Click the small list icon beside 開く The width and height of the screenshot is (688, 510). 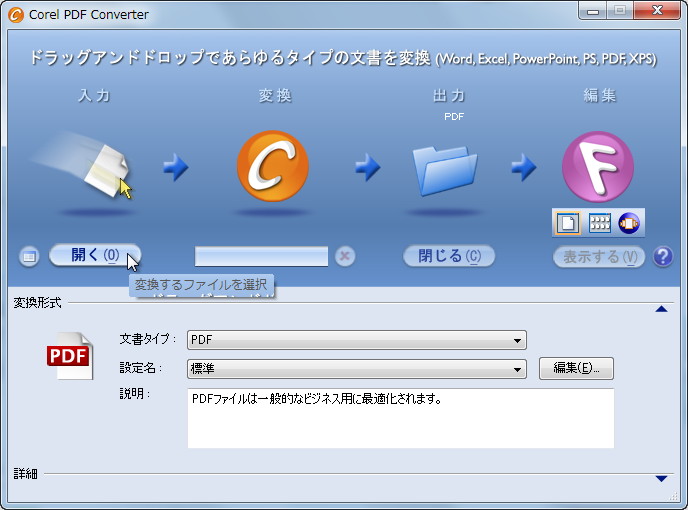29,256
